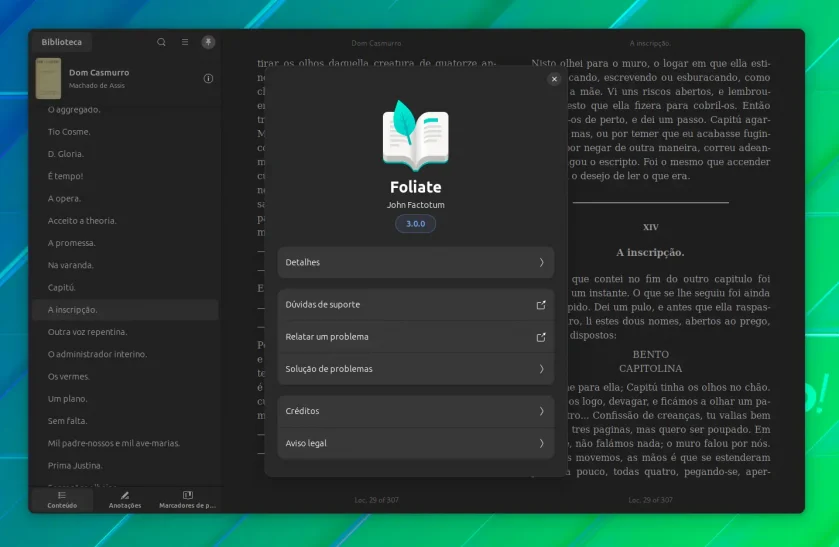Screen dimensions: 840x547
Task: Select chapter 'Tio Cosme.'
Action: (x=125, y=132)
